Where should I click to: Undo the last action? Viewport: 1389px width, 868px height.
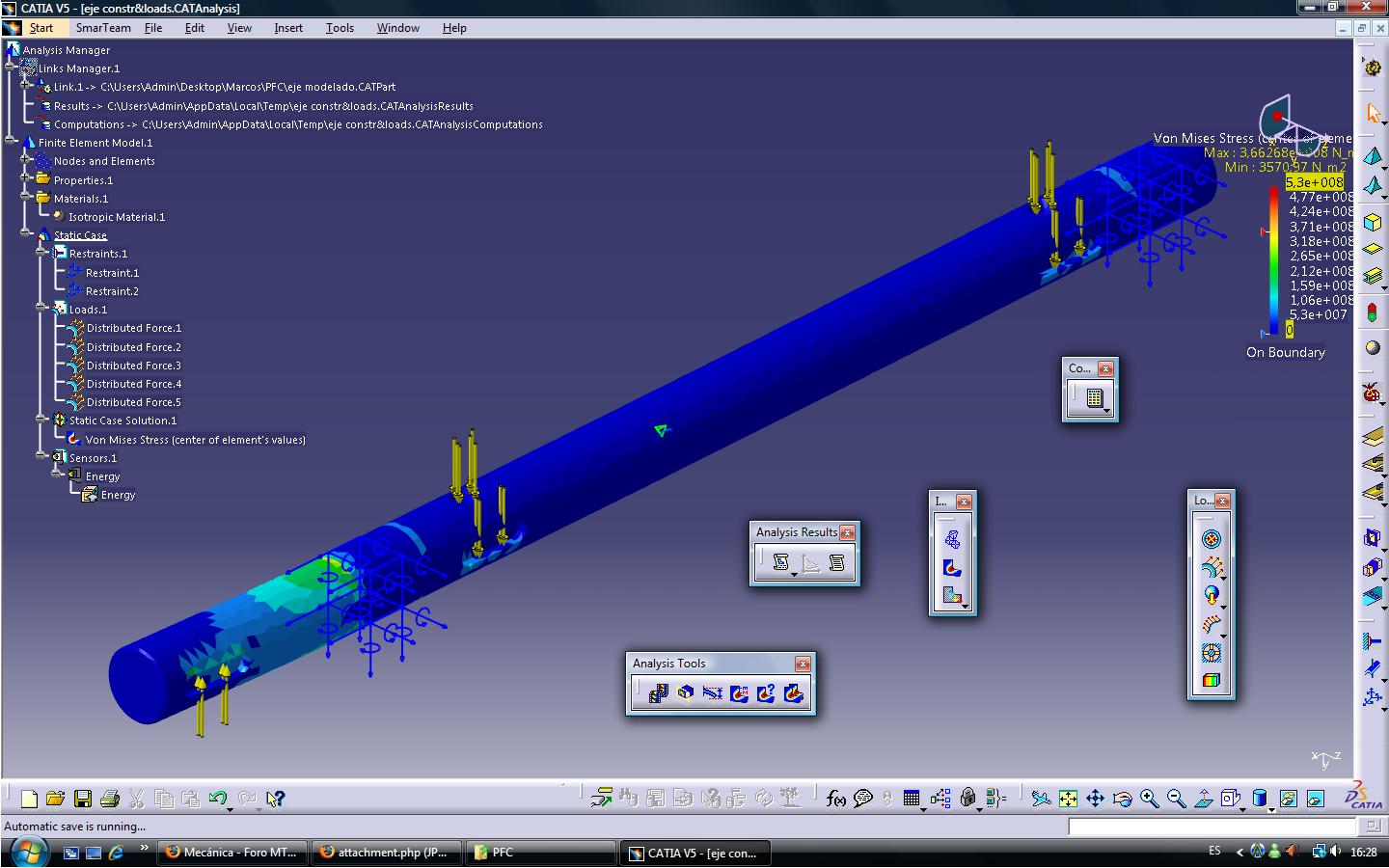pos(217,799)
